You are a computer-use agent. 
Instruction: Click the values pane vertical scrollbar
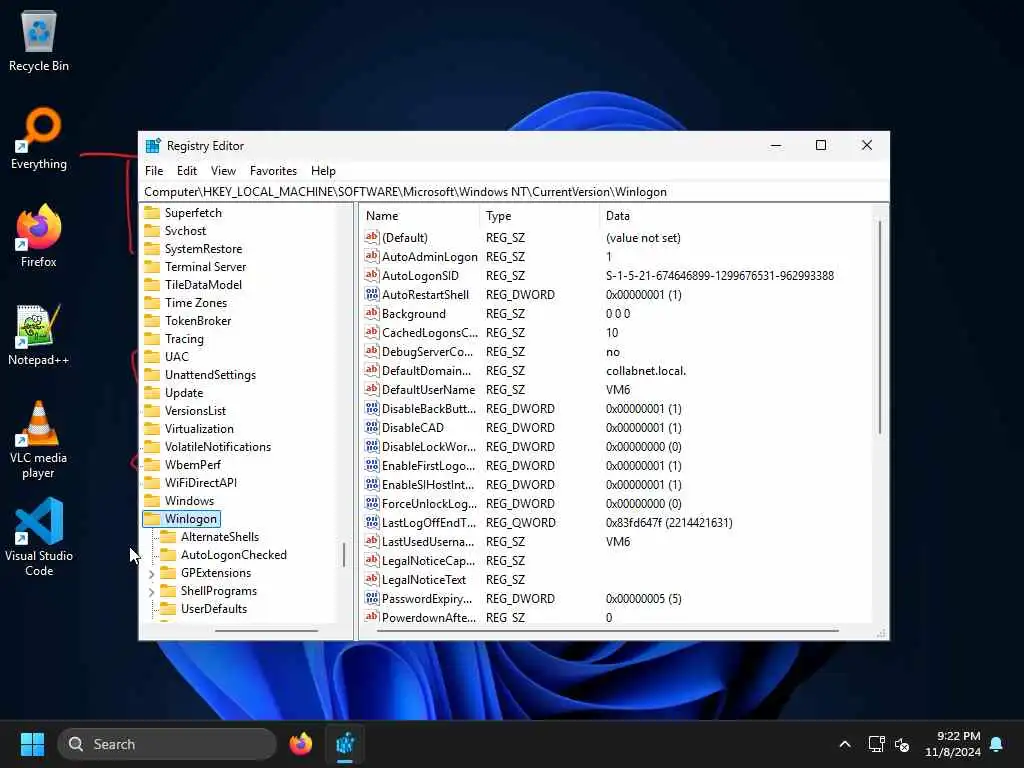(880, 327)
